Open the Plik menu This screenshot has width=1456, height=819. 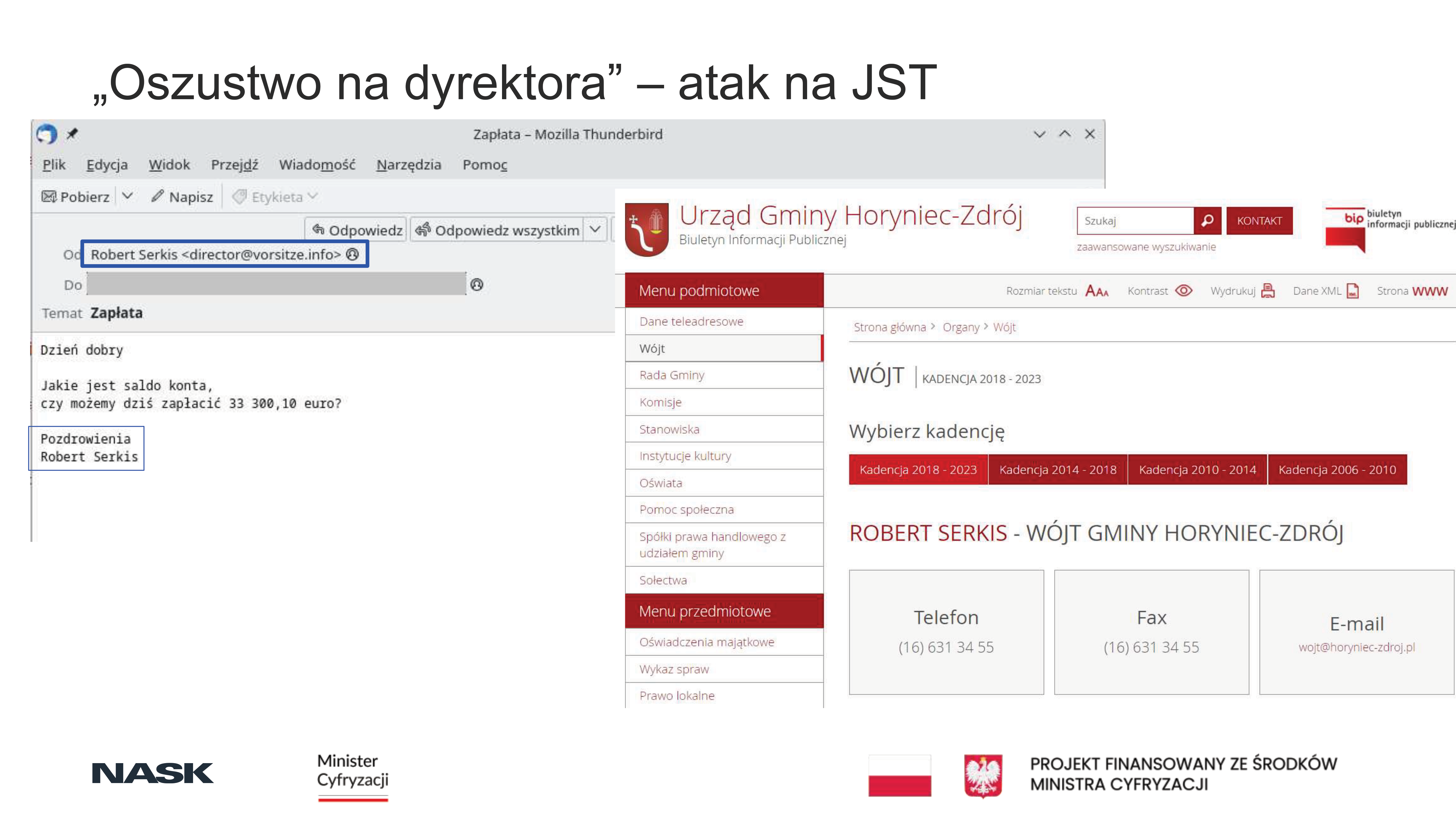pos(54,164)
